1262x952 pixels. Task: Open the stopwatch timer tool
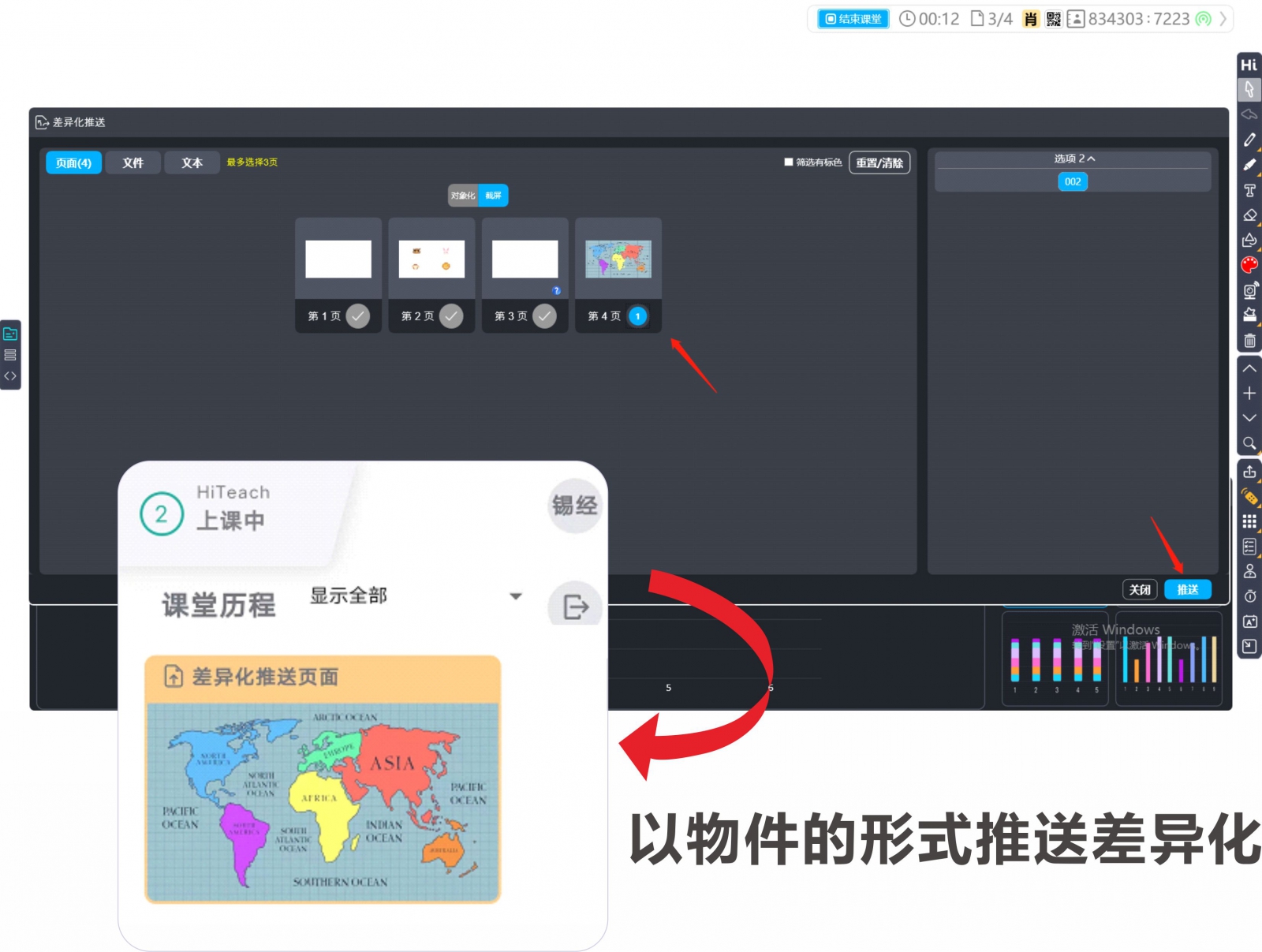1249,596
